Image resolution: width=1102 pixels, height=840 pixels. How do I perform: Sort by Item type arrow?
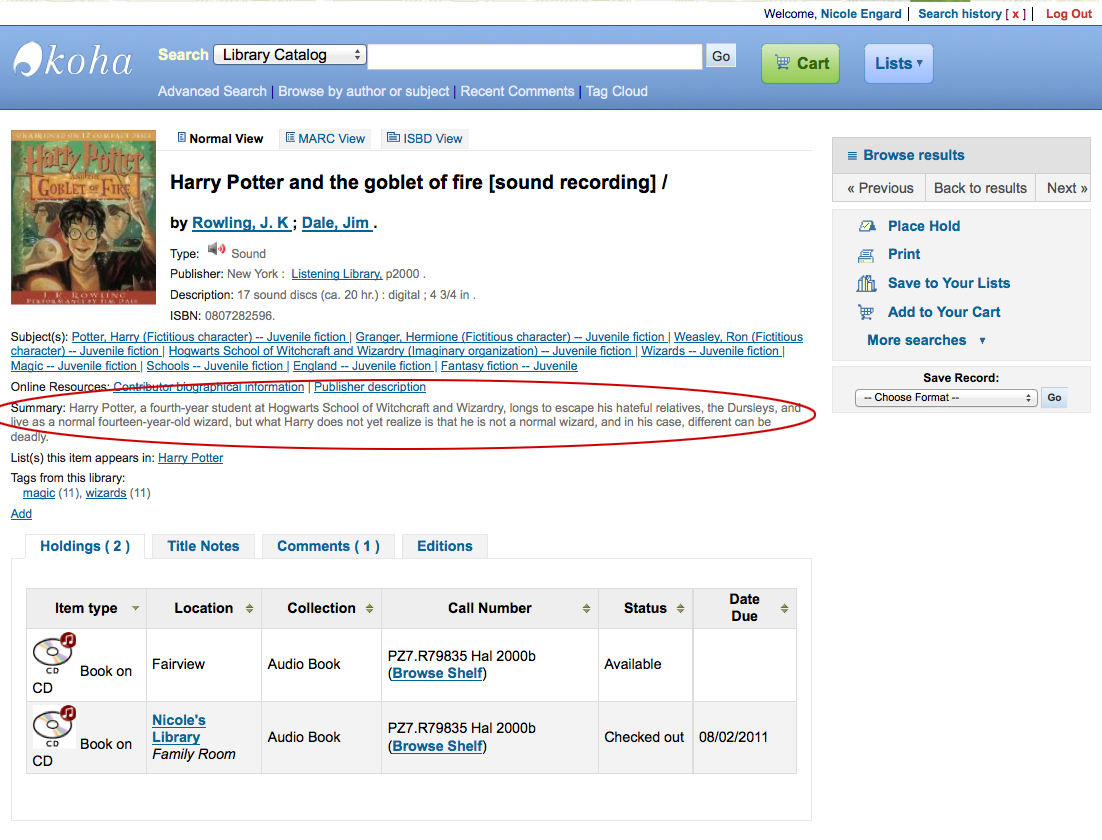coord(135,608)
